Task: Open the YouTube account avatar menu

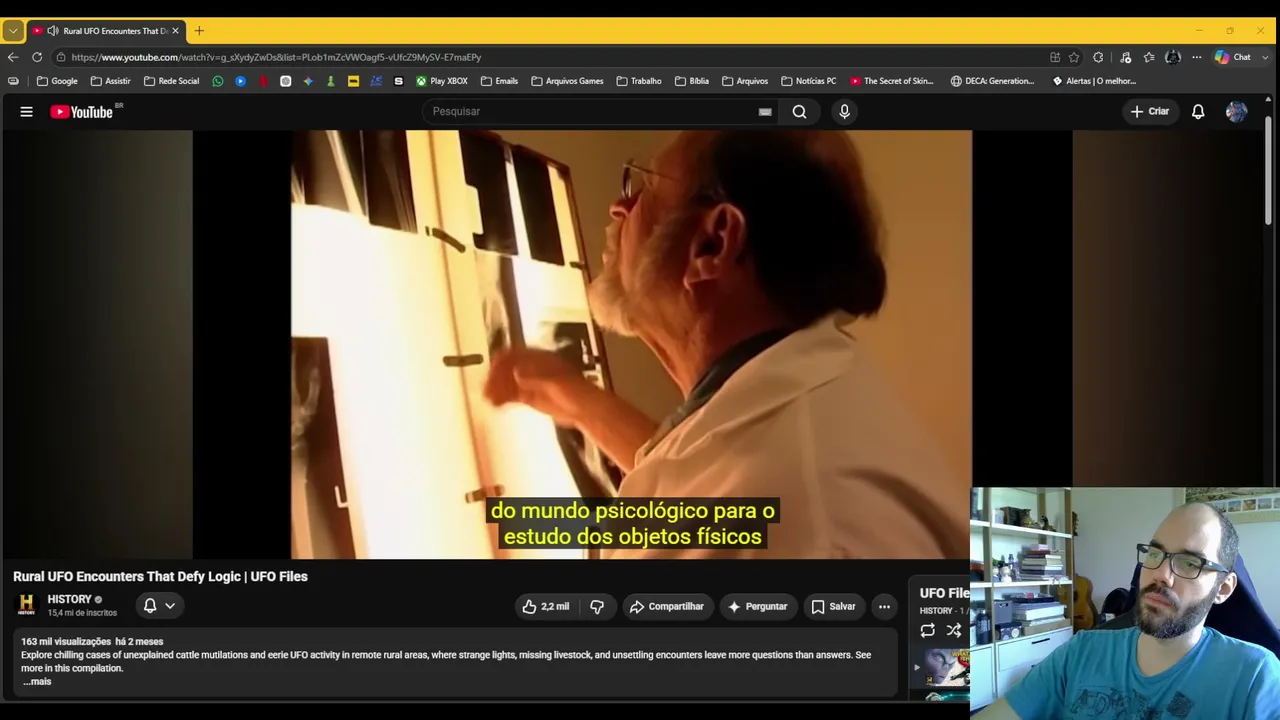Action: point(1236,112)
